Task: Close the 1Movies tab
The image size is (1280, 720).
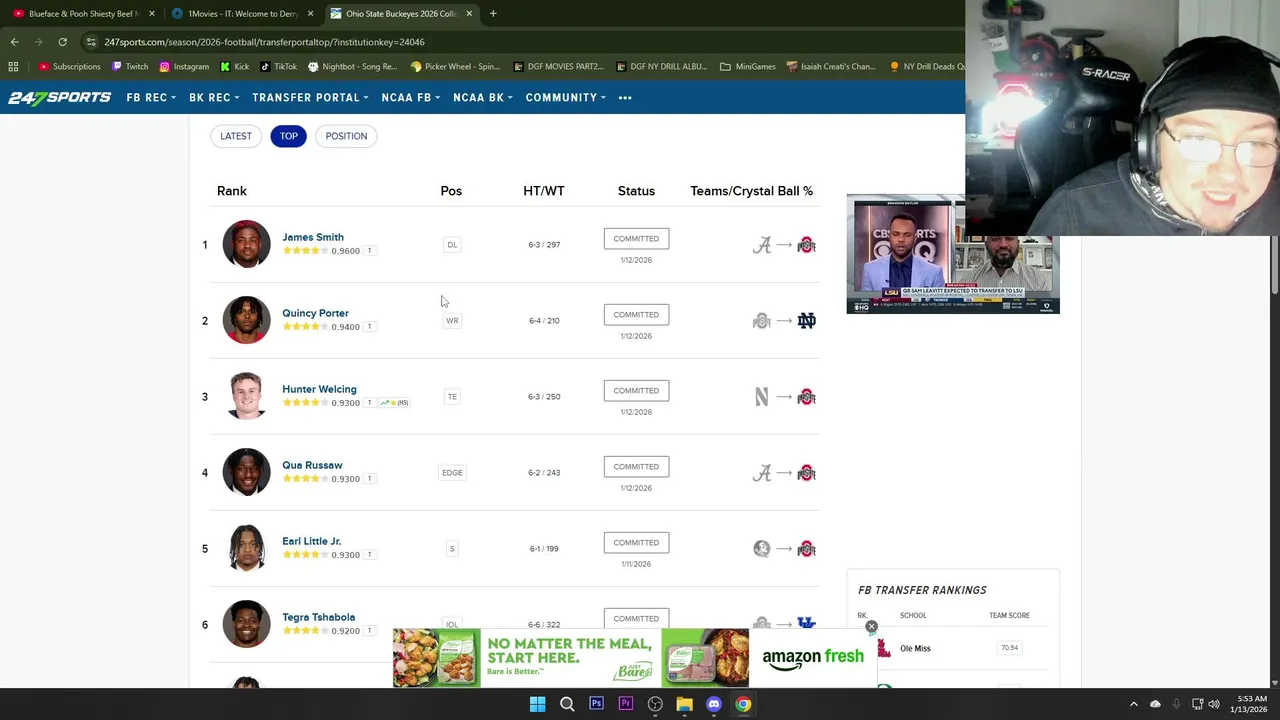Action: click(310, 14)
